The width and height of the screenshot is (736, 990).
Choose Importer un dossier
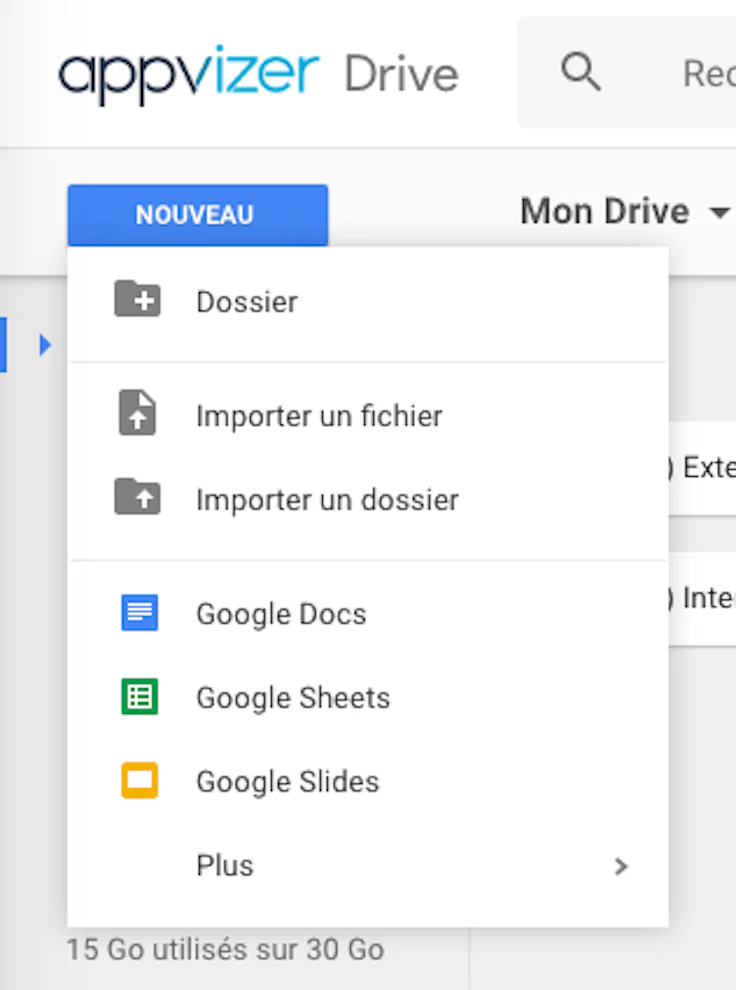368,500
